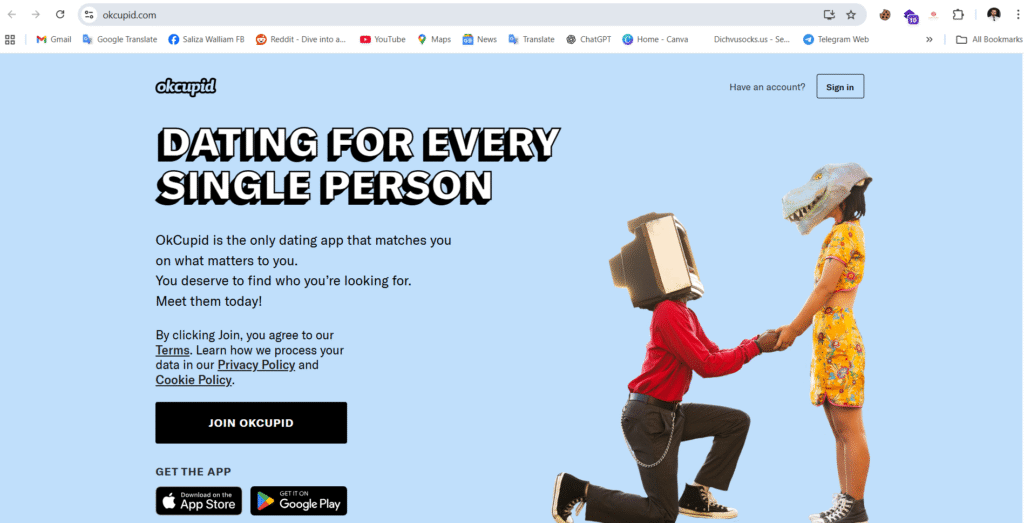Open the Telegram Web bookmark
Image resolution: width=1024 pixels, height=523 pixels.
[836, 39]
